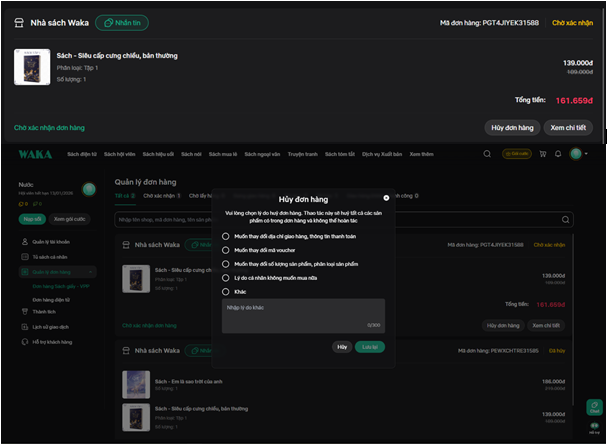Screen dimensions: 607x444
Task: Expand the account dropdown arrow beside avatar
Action: 586,154
